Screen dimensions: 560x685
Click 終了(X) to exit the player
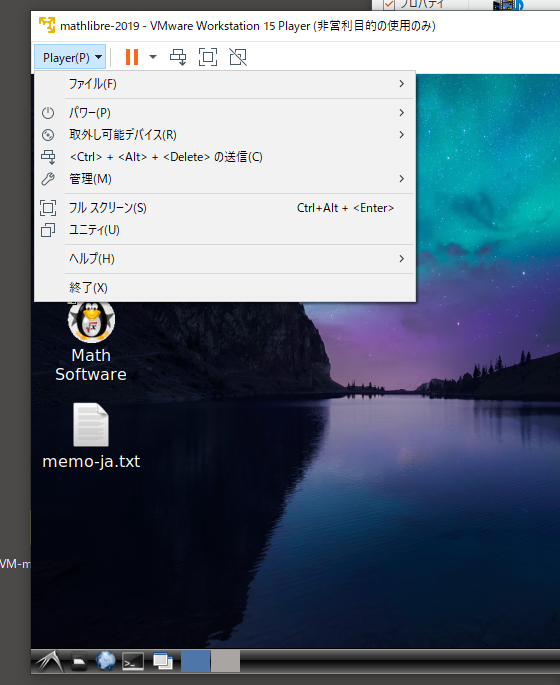pyautogui.click(x=225, y=287)
